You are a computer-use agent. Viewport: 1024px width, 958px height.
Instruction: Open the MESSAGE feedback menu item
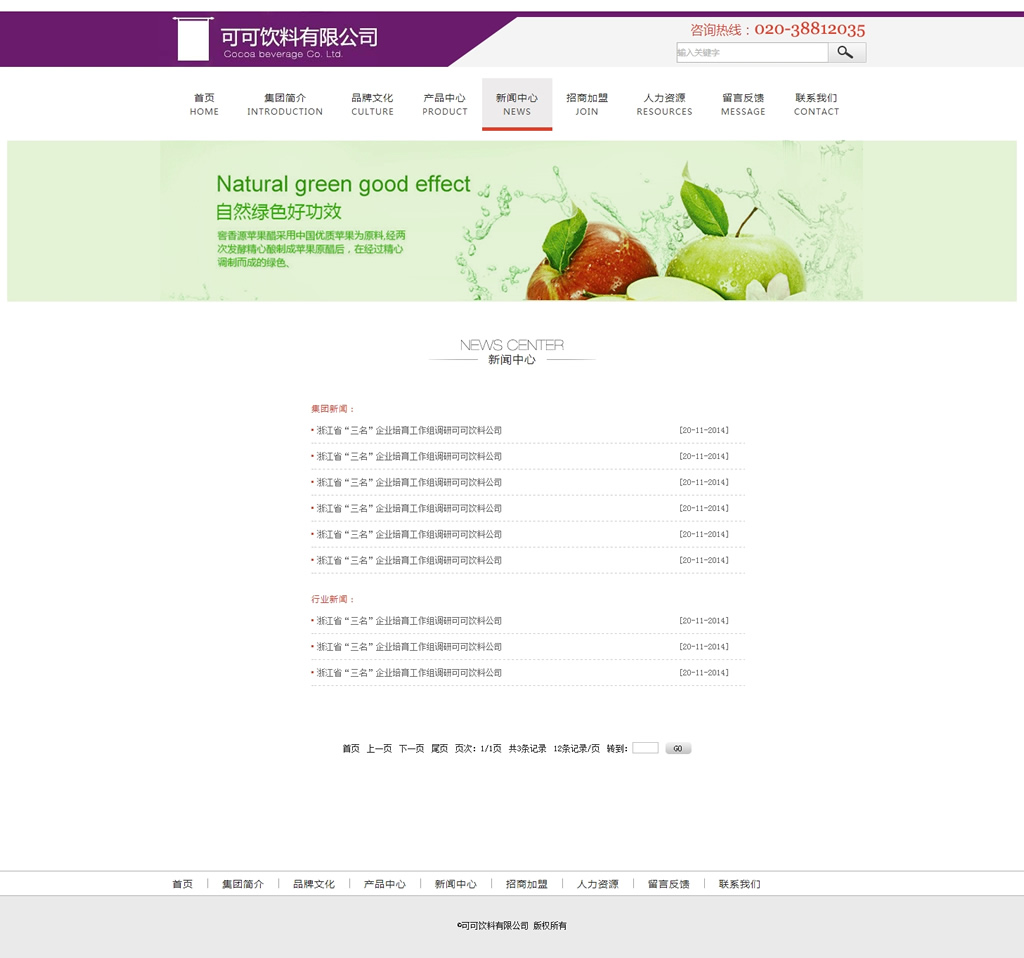click(x=743, y=104)
